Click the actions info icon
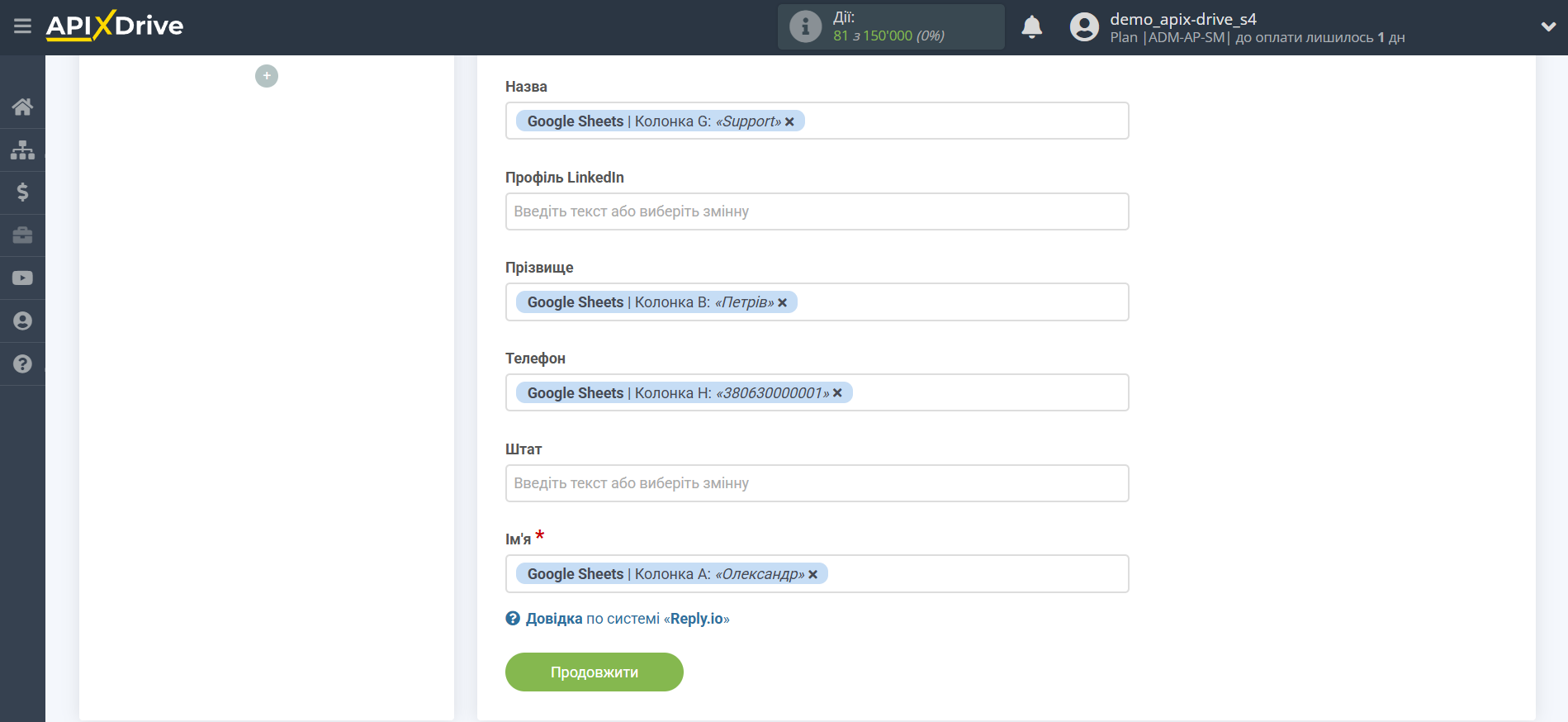The height and width of the screenshot is (722, 1568). 805,26
